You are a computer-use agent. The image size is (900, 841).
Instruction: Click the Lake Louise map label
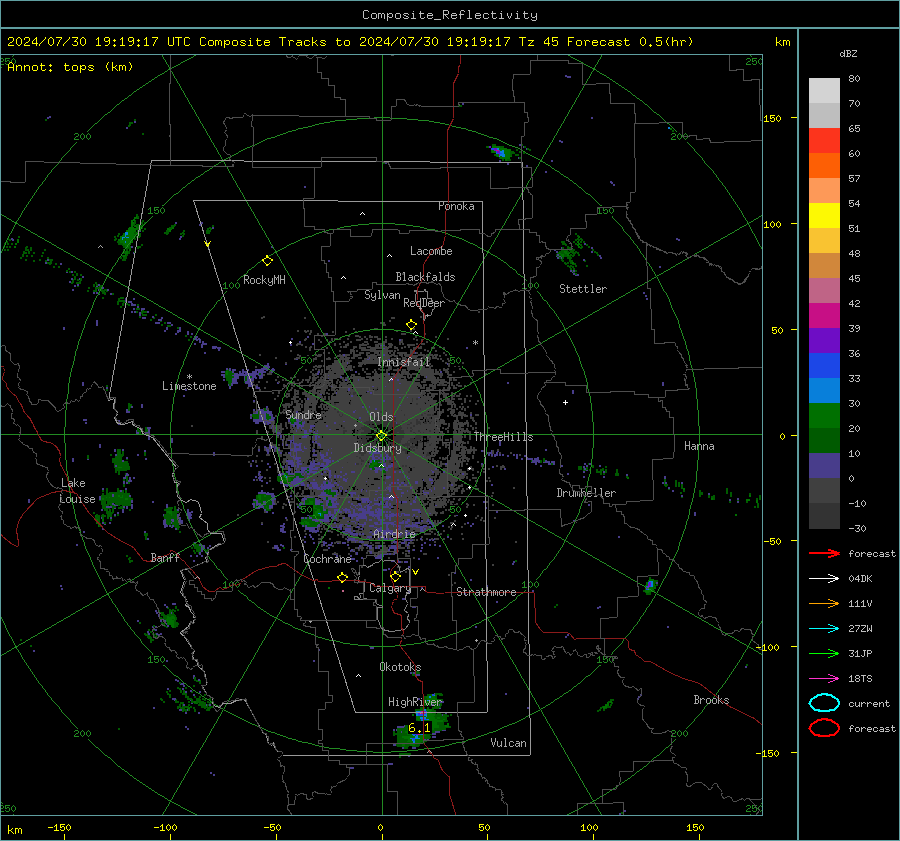pos(78,491)
